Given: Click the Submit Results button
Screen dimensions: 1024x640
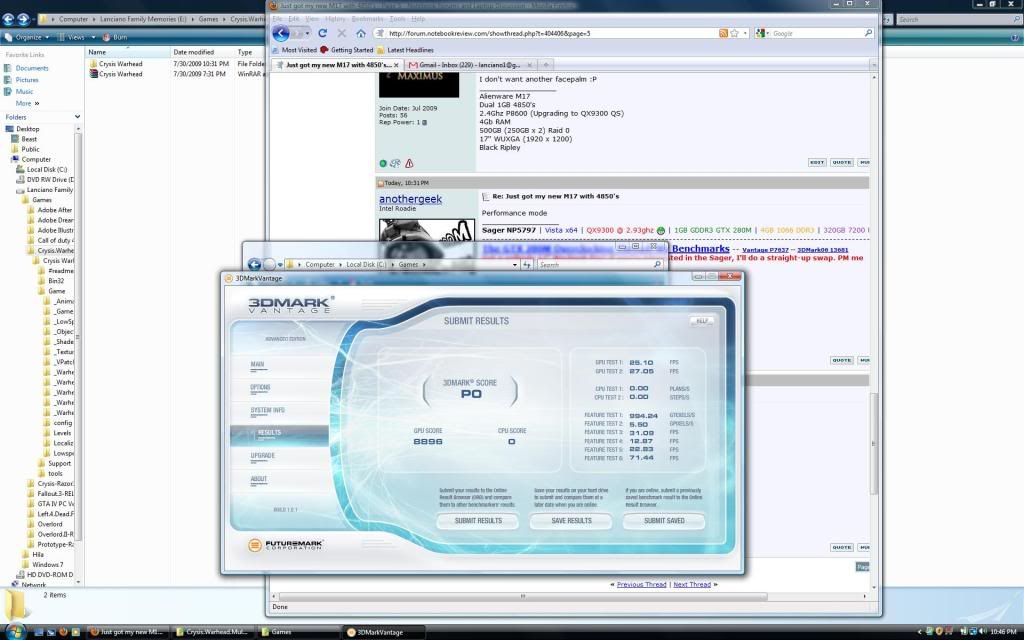Looking at the screenshot, I should [x=478, y=521].
